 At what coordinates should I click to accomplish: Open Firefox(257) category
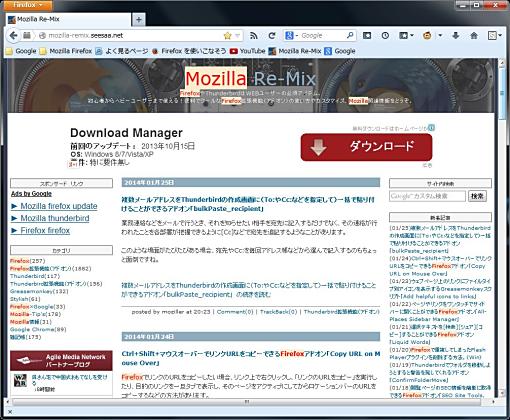point(28,261)
